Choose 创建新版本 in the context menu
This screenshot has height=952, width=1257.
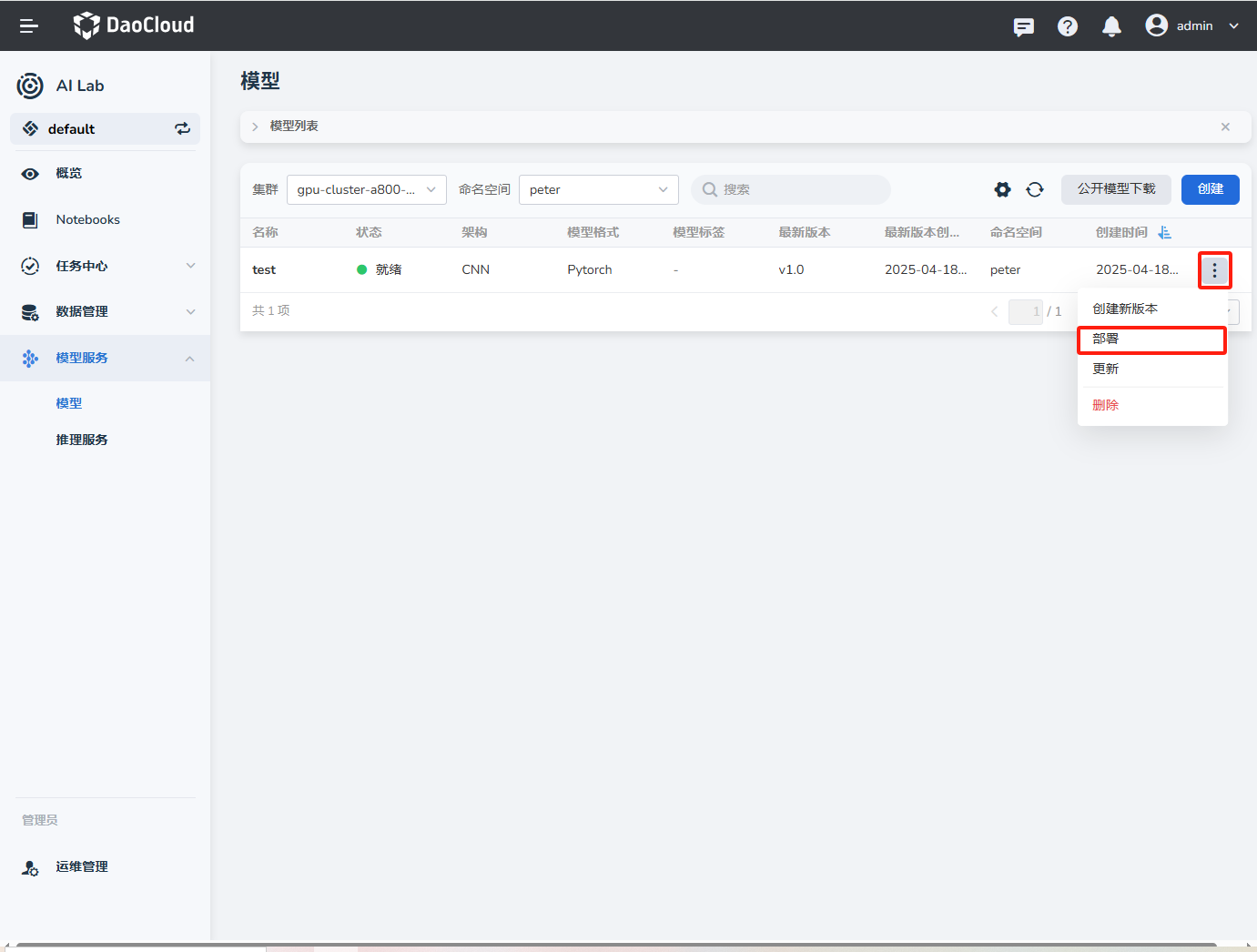click(x=1125, y=309)
